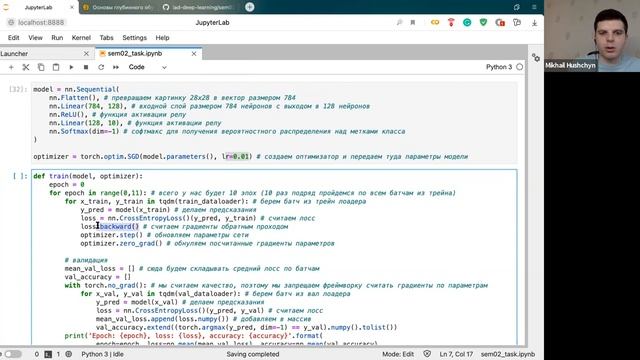The image size is (640, 360).
Task: Cut selected cell with scissors icon
Action: [26, 67]
